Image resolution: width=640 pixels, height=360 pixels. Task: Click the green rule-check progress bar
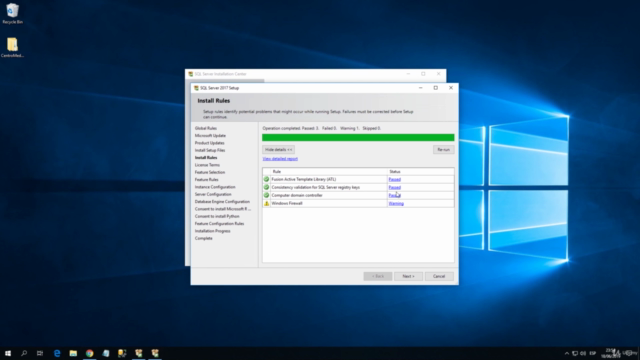click(x=358, y=138)
